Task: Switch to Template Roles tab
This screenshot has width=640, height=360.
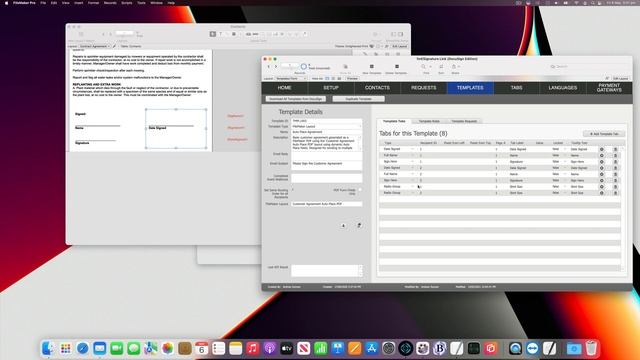Action: (x=429, y=121)
